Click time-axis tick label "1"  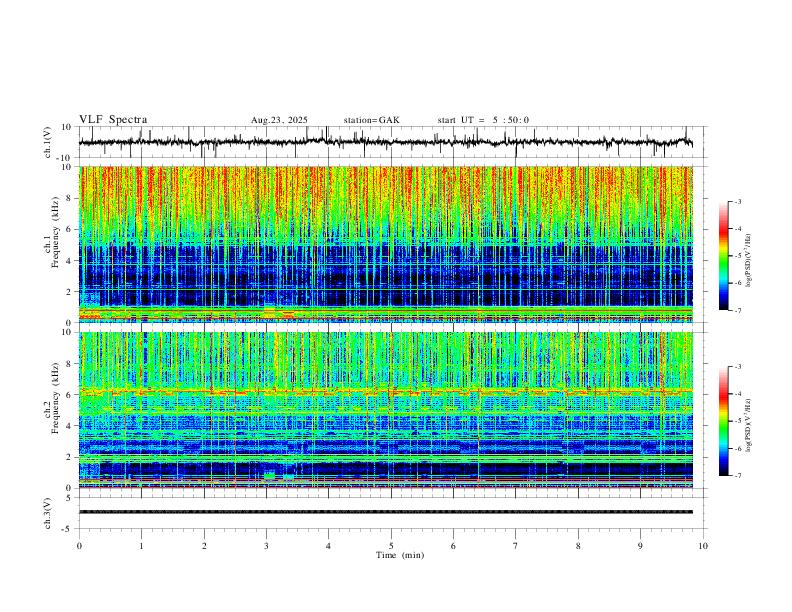(142, 546)
